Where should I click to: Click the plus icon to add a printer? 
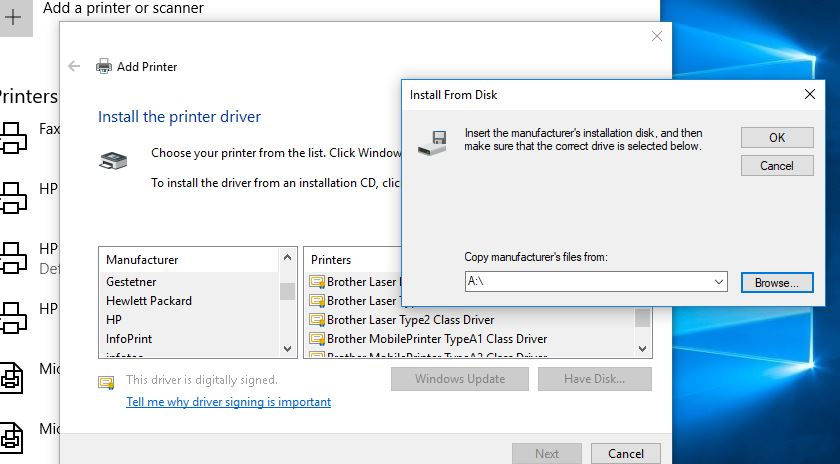click(12, 17)
